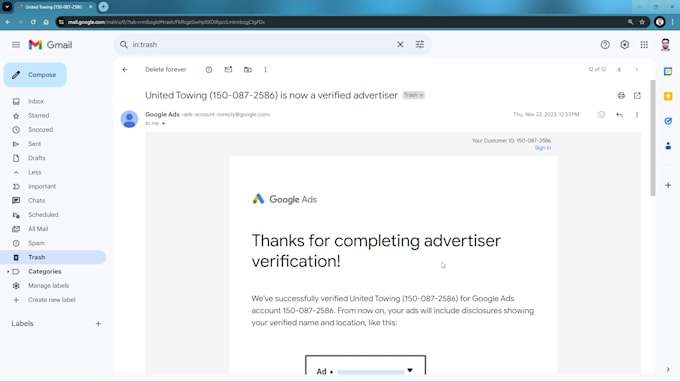Open message More options three dots
Image resolution: width=680 pixels, height=382 pixels.
point(637,114)
